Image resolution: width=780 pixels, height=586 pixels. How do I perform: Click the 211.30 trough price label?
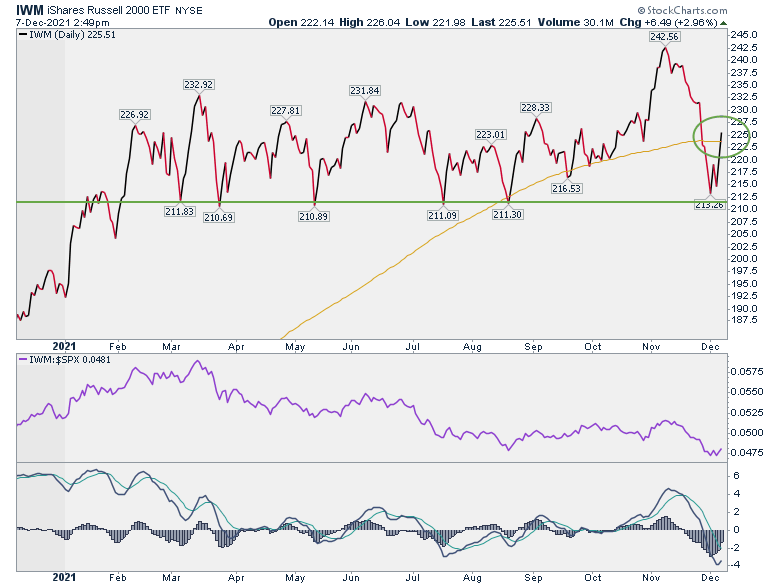[507, 214]
